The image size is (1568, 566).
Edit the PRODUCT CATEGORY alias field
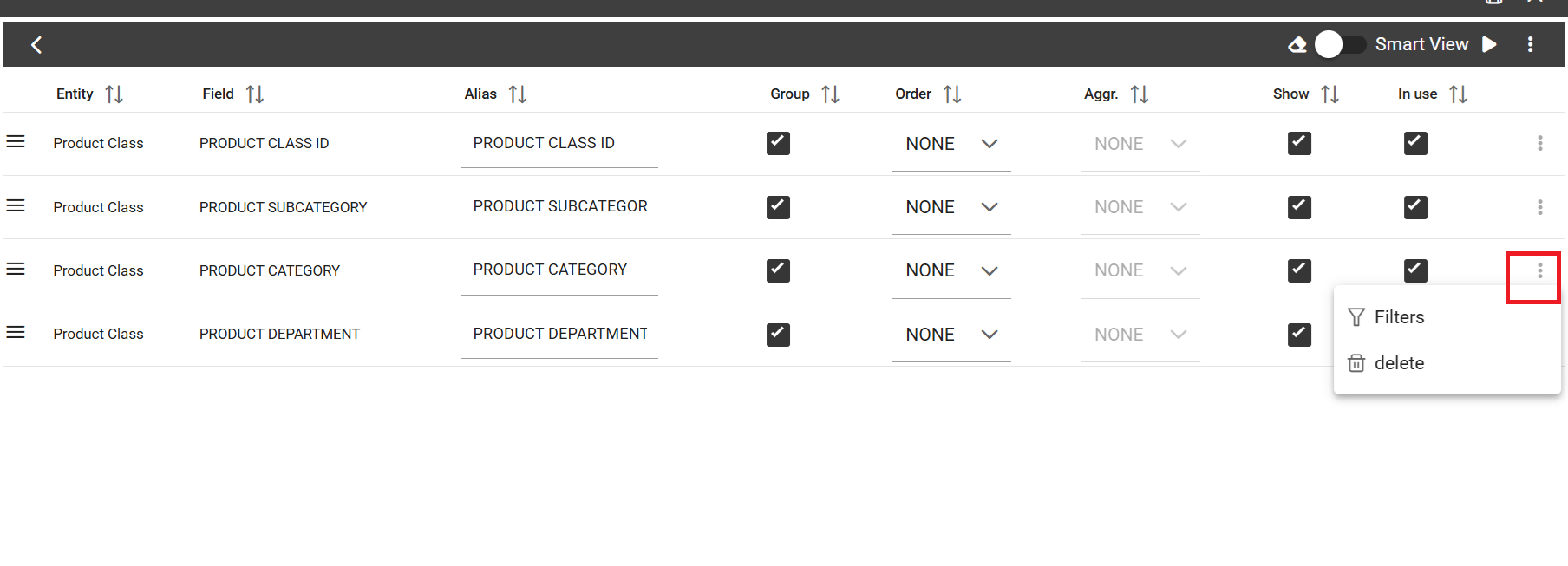pyautogui.click(x=559, y=270)
